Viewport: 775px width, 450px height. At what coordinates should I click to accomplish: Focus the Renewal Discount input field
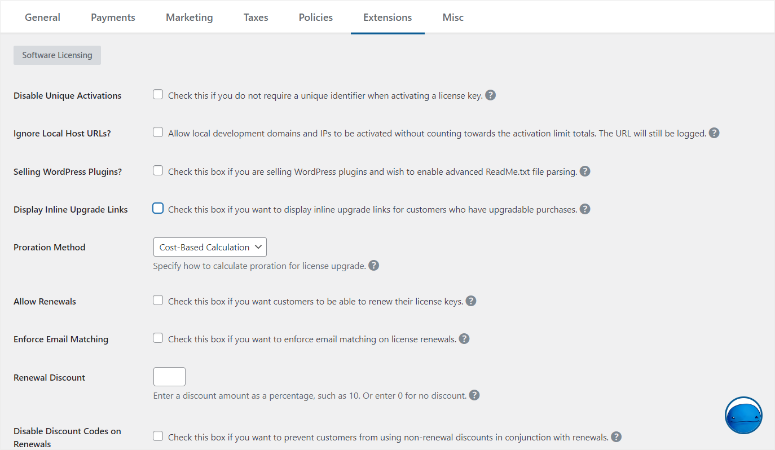click(169, 377)
